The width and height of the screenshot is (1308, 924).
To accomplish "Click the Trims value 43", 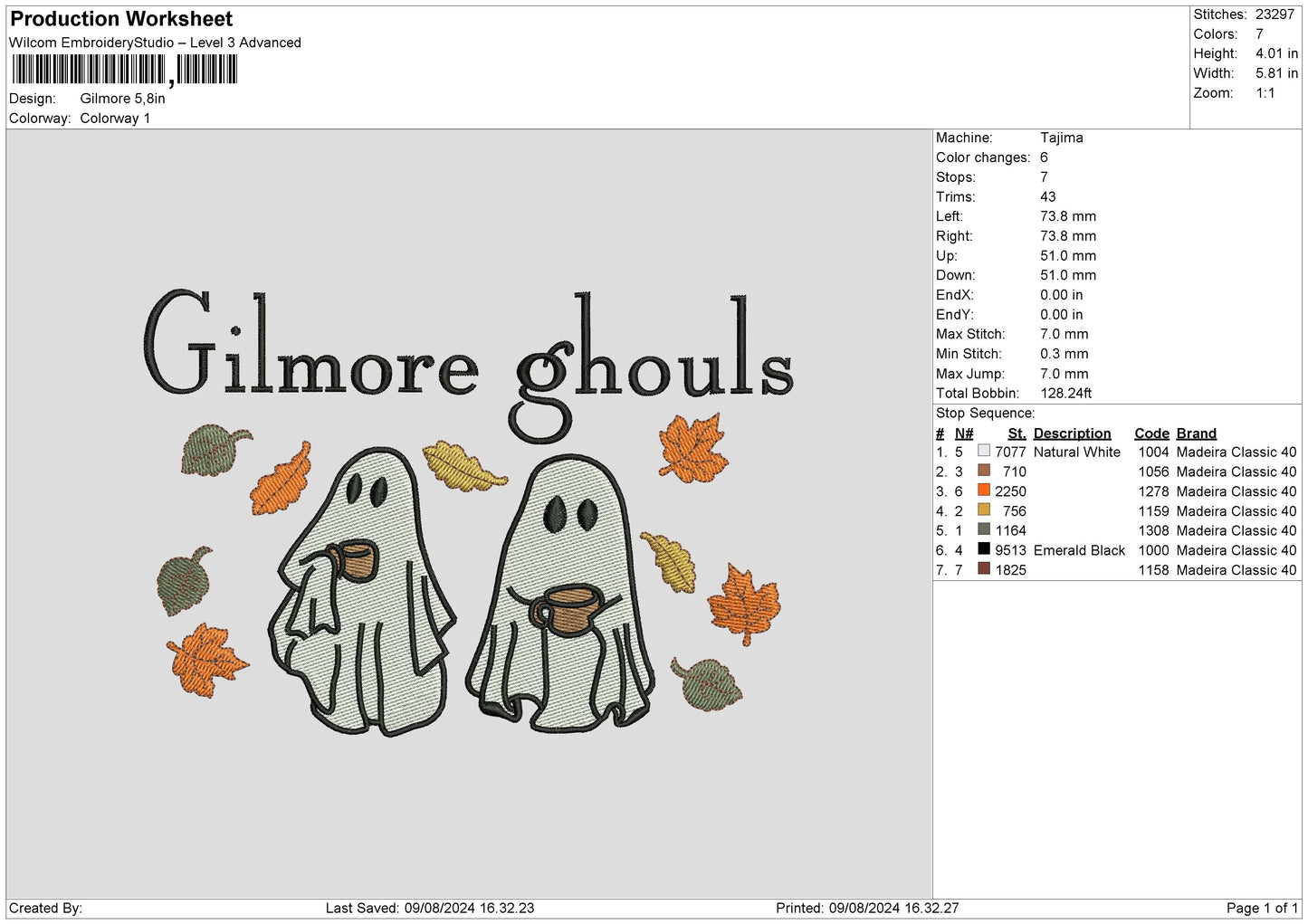I will click(x=1048, y=196).
